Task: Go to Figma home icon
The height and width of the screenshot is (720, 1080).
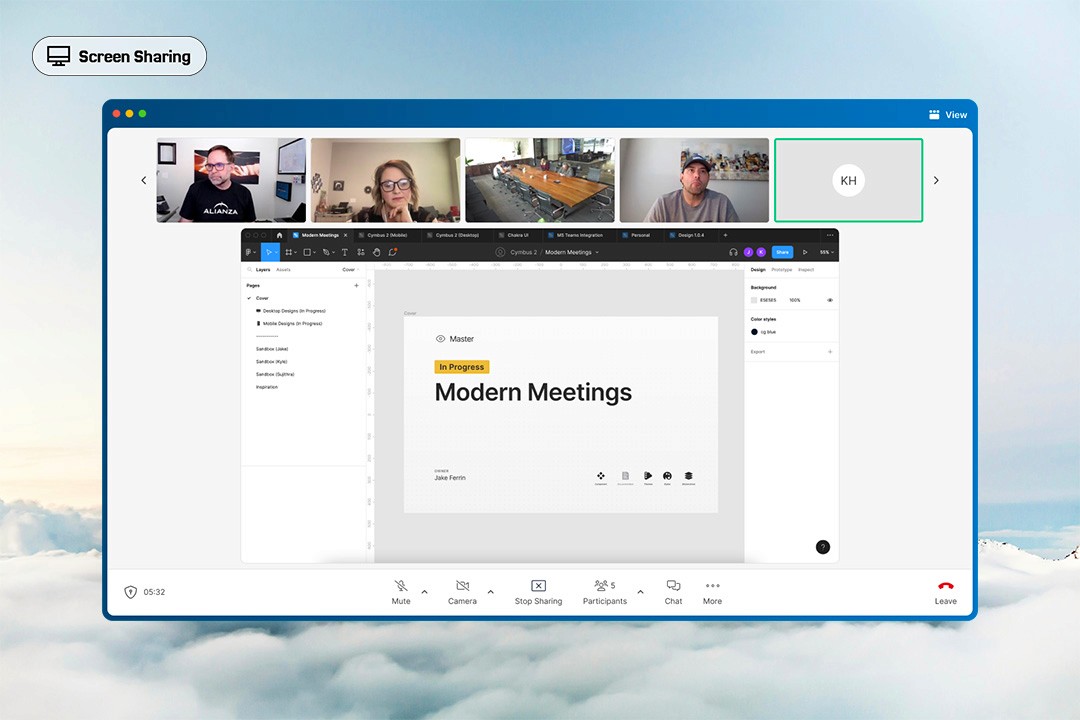Action: [279, 235]
